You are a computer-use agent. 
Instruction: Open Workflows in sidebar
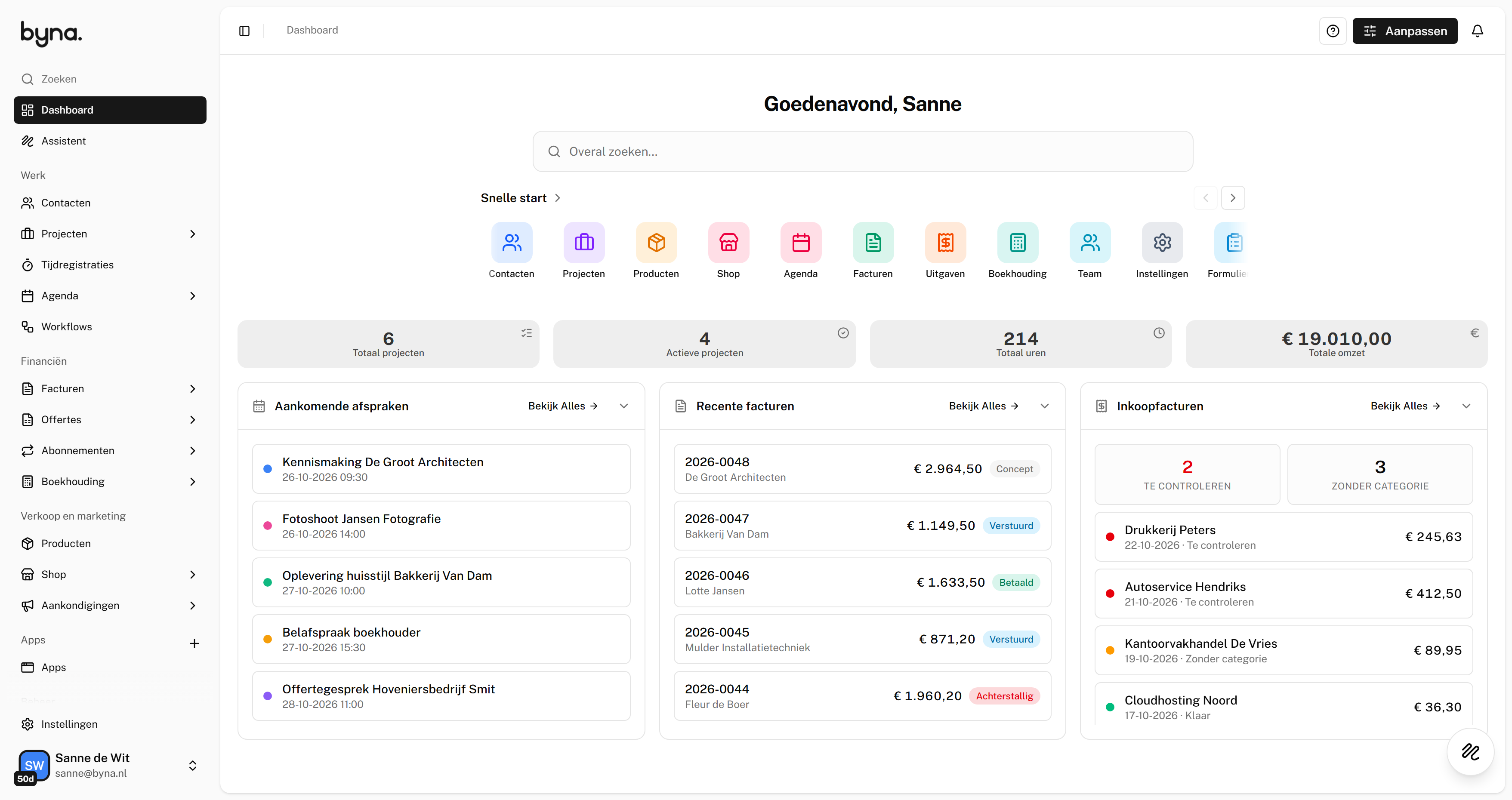click(x=110, y=327)
